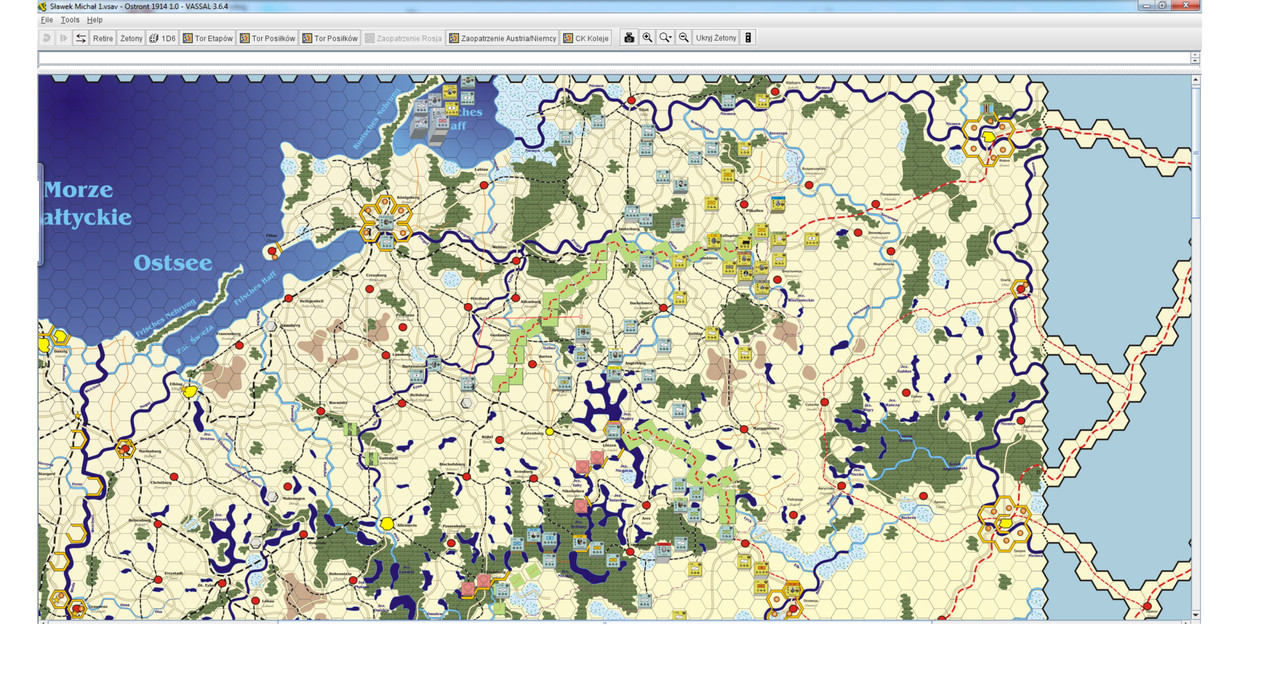Image resolution: width=1280 pixels, height=693 pixels.
Task: Open the zoom level selector dropdown
Action: [x=665, y=38]
